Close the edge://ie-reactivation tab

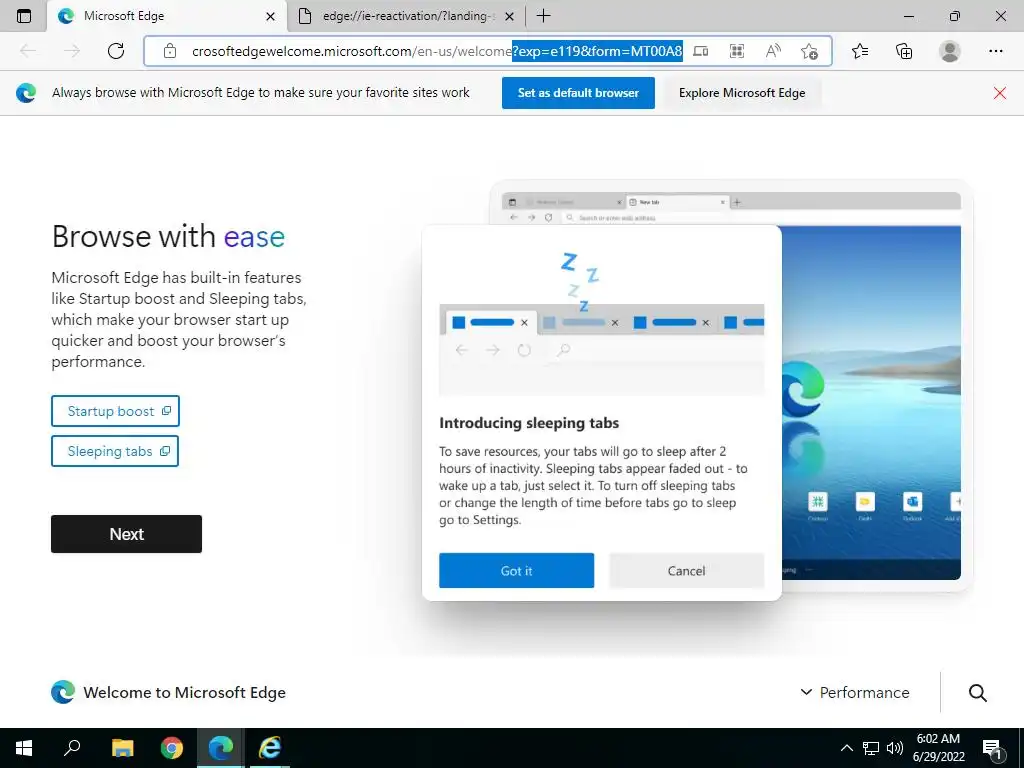510,16
